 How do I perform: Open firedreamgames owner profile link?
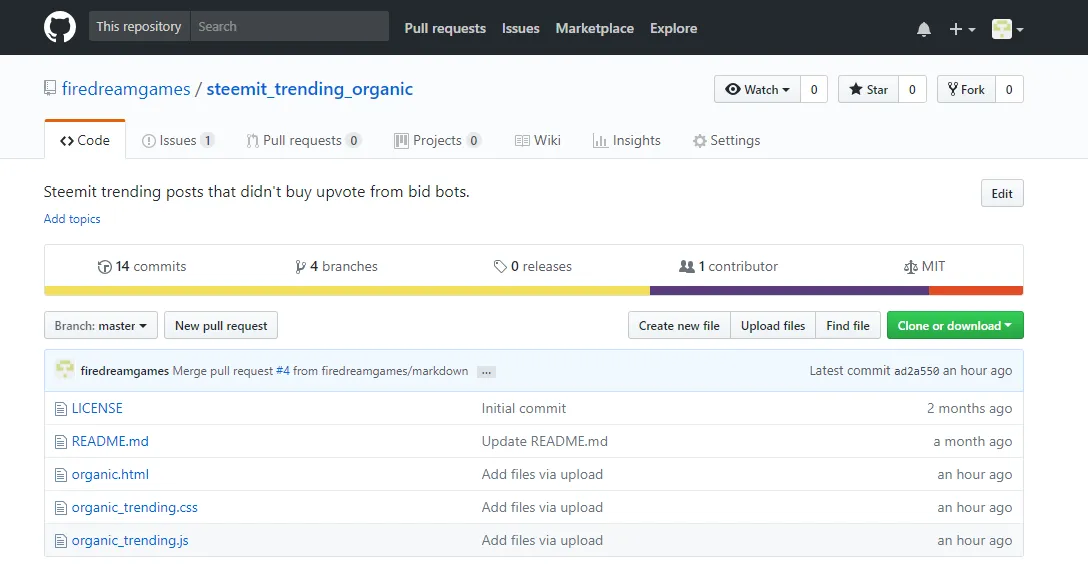tap(126, 89)
